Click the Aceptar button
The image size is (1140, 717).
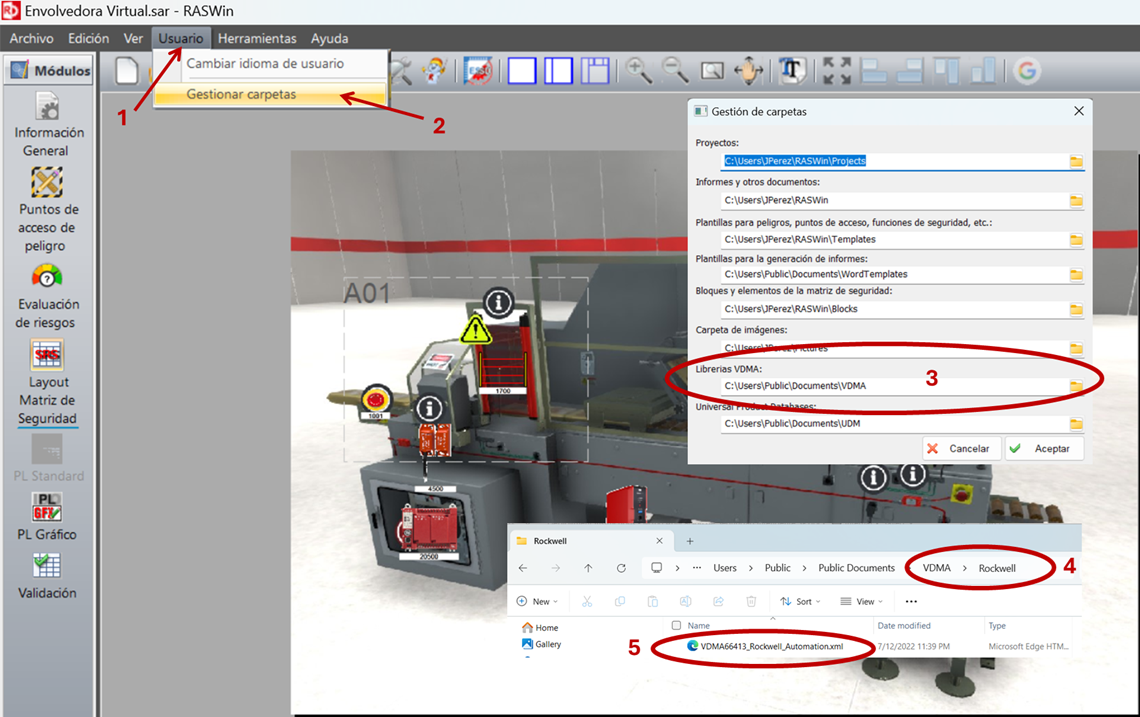pos(1044,449)
